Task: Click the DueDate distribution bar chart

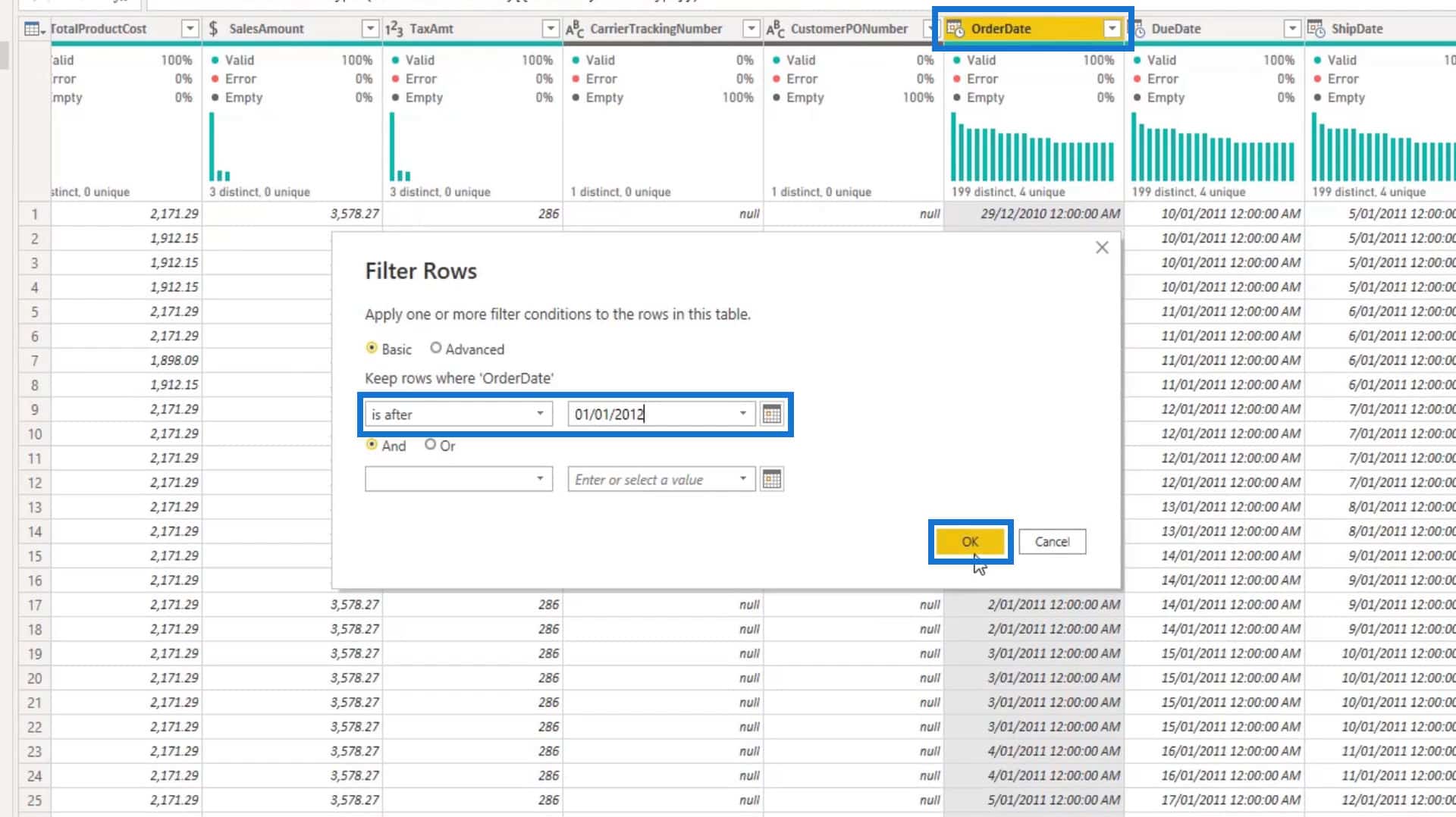Action: point(1213,147)
